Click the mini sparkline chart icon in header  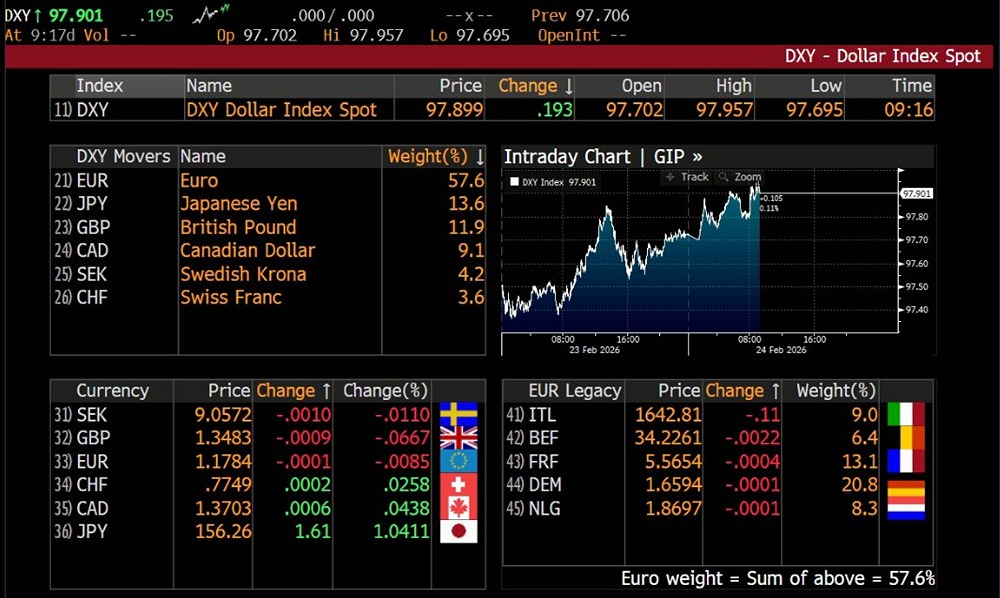[217, 14]
